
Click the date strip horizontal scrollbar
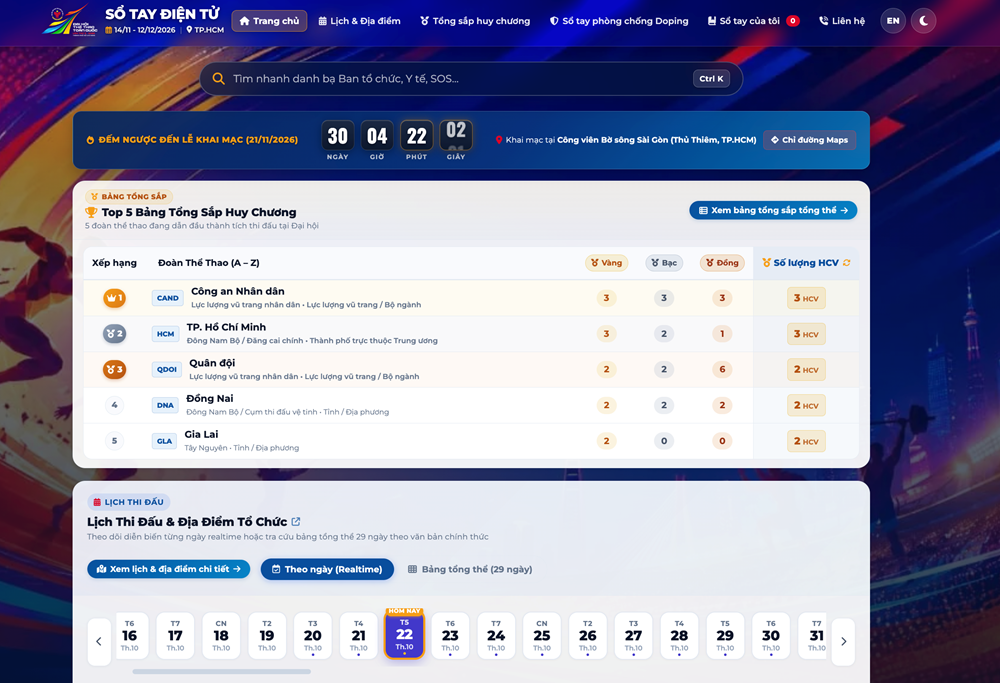click(221, 672)
